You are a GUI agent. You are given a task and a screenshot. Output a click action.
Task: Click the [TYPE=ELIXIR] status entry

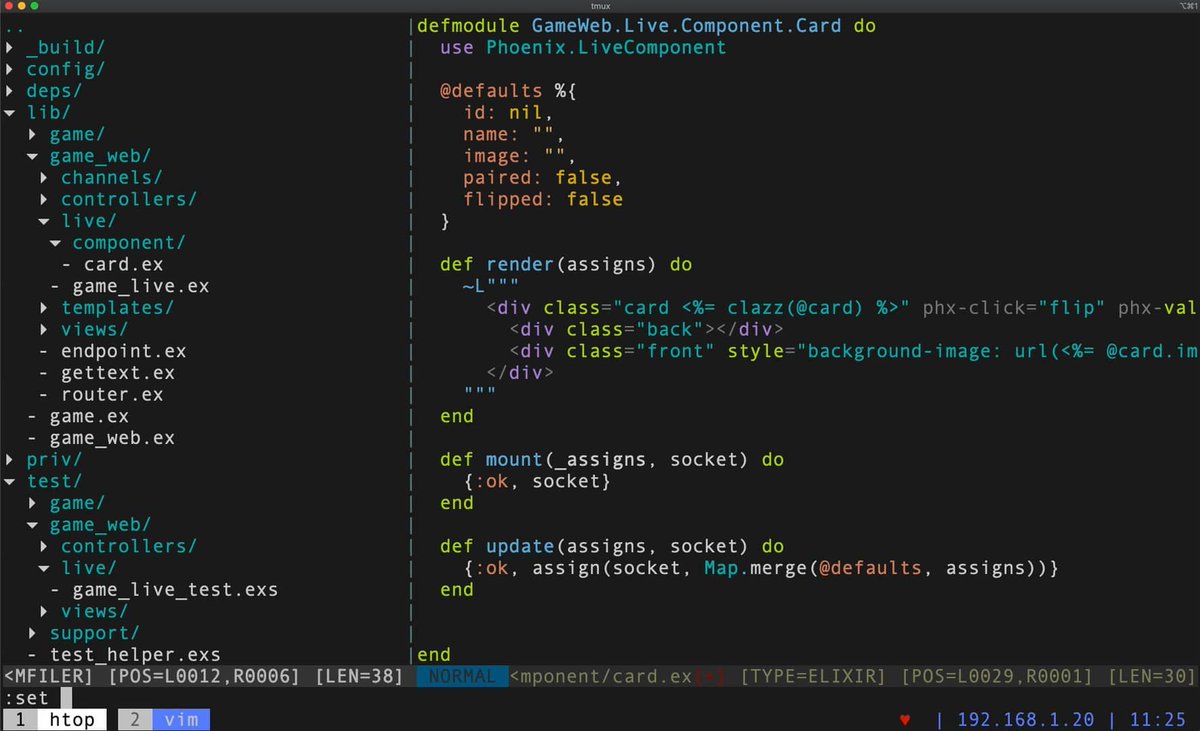tap(813, 677)
